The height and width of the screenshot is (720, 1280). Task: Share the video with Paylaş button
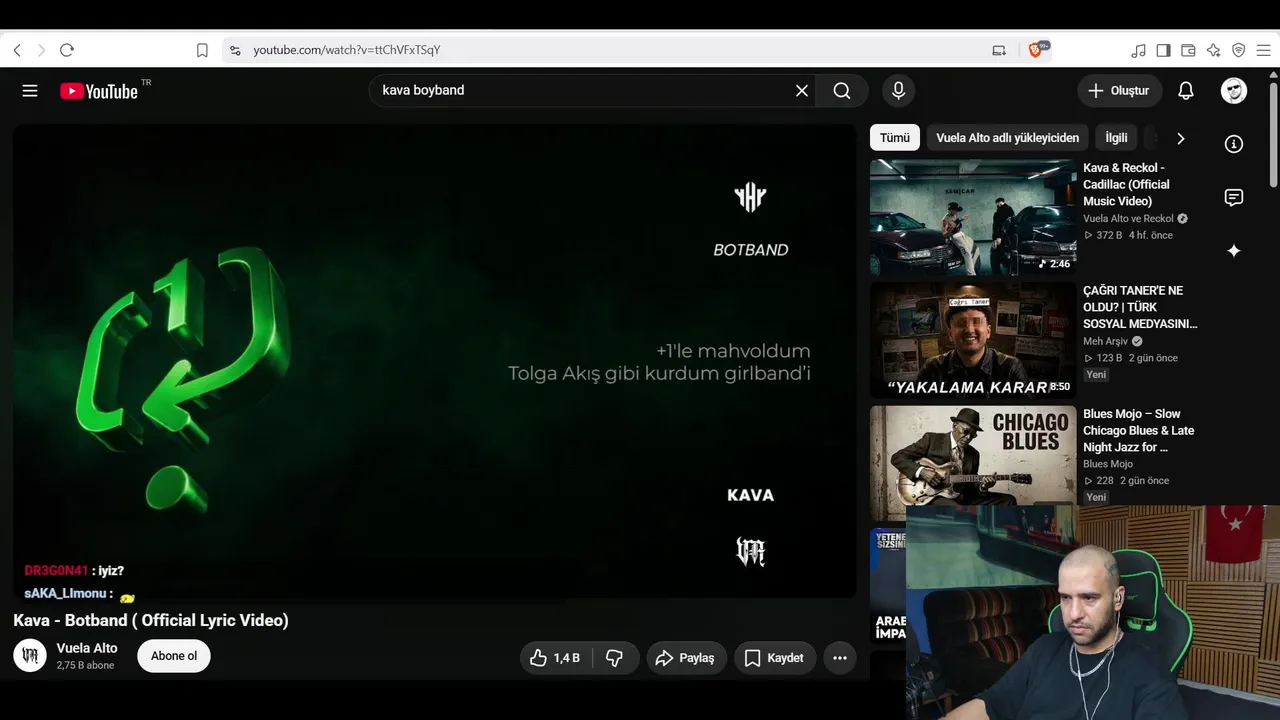coord(686,658)
